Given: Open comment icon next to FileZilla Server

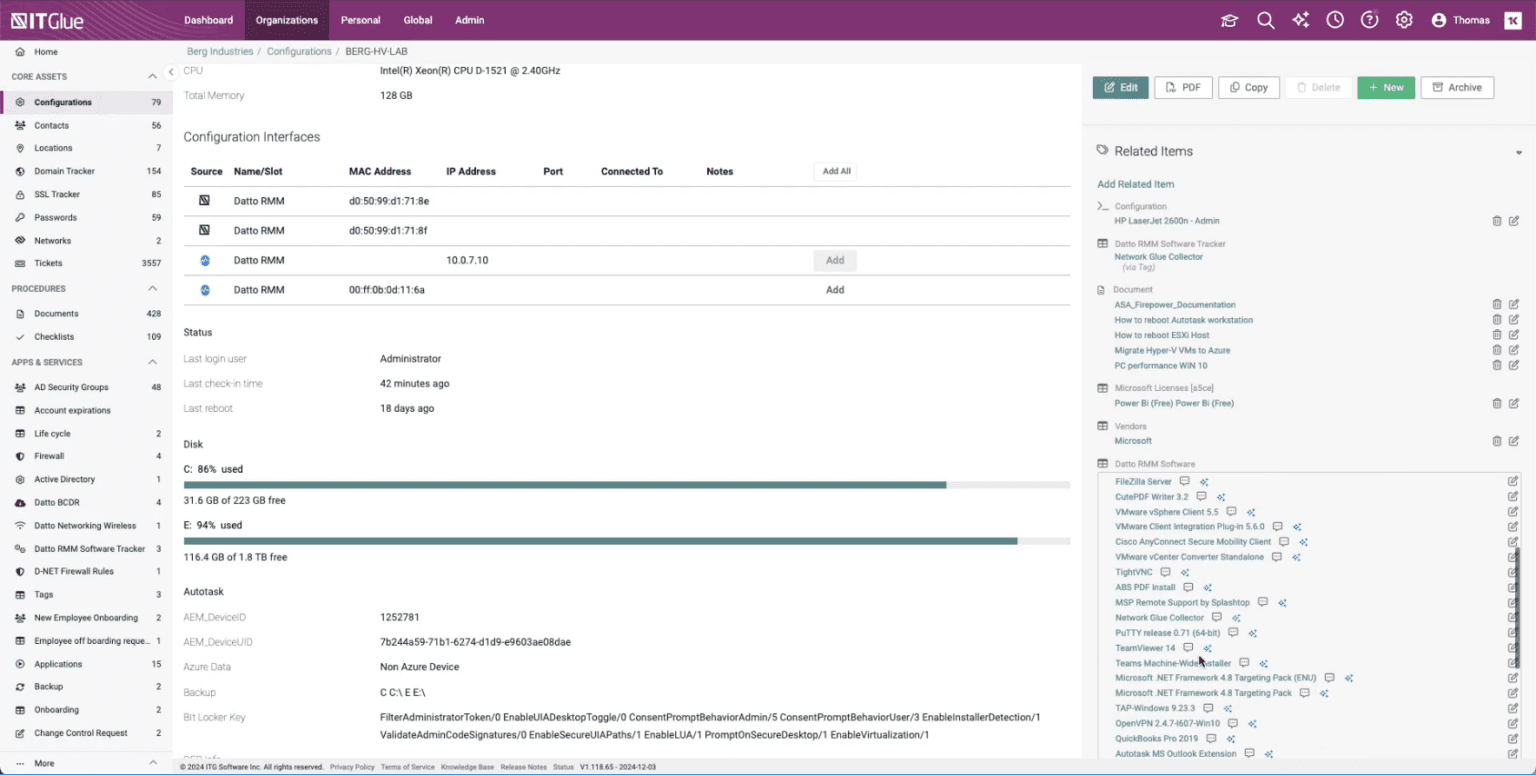Looking at the screenshot, I should click(x=1185, y=482).
